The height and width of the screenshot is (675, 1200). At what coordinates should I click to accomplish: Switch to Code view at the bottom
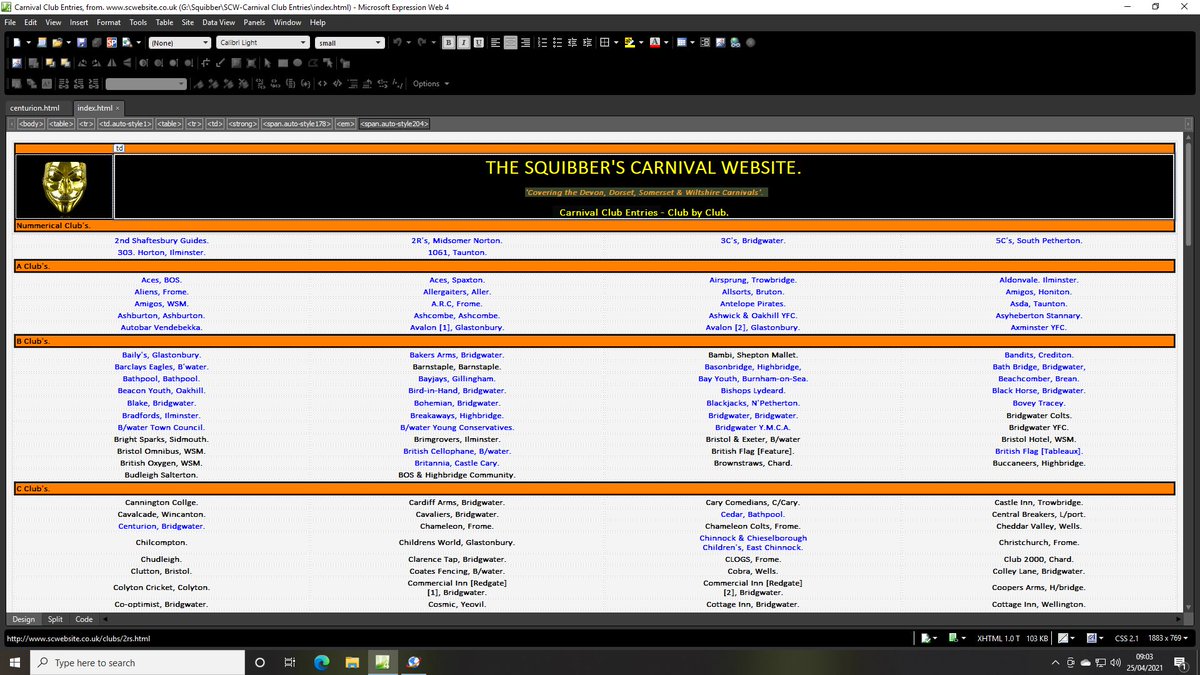84,619
